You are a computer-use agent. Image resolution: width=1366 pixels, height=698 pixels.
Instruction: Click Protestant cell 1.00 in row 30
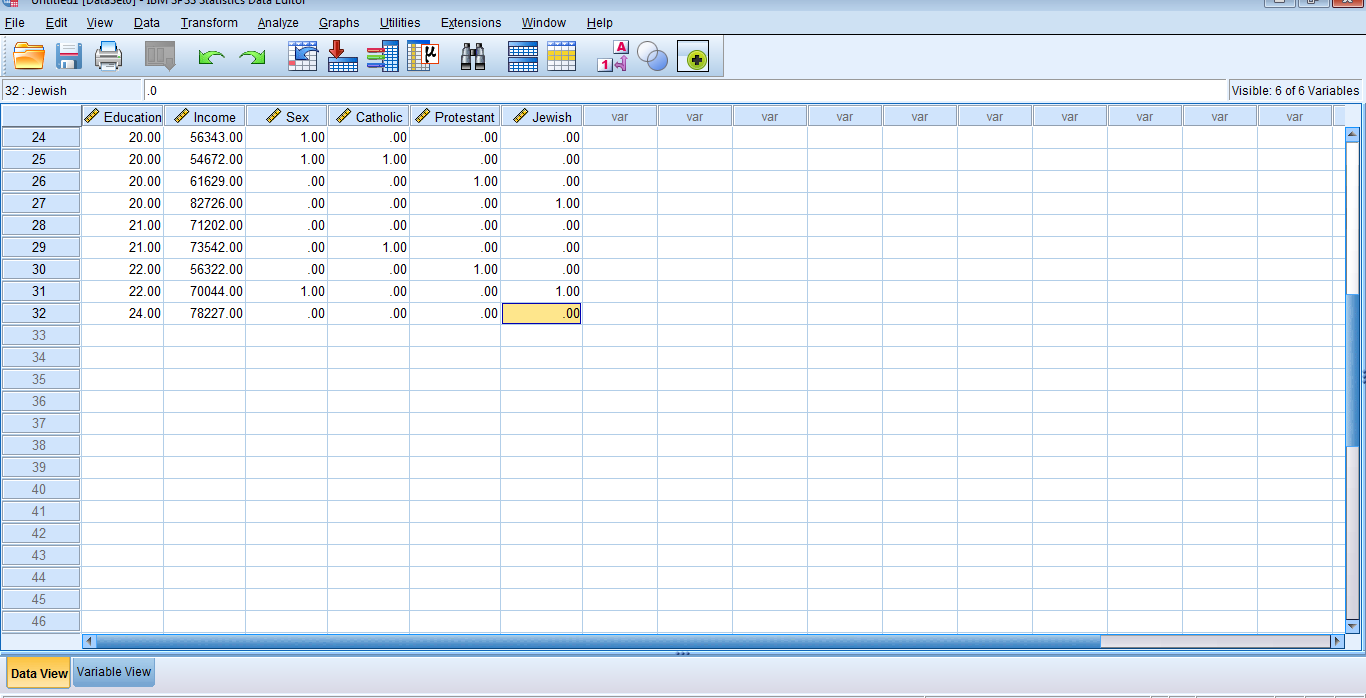[x=455, y=269]
